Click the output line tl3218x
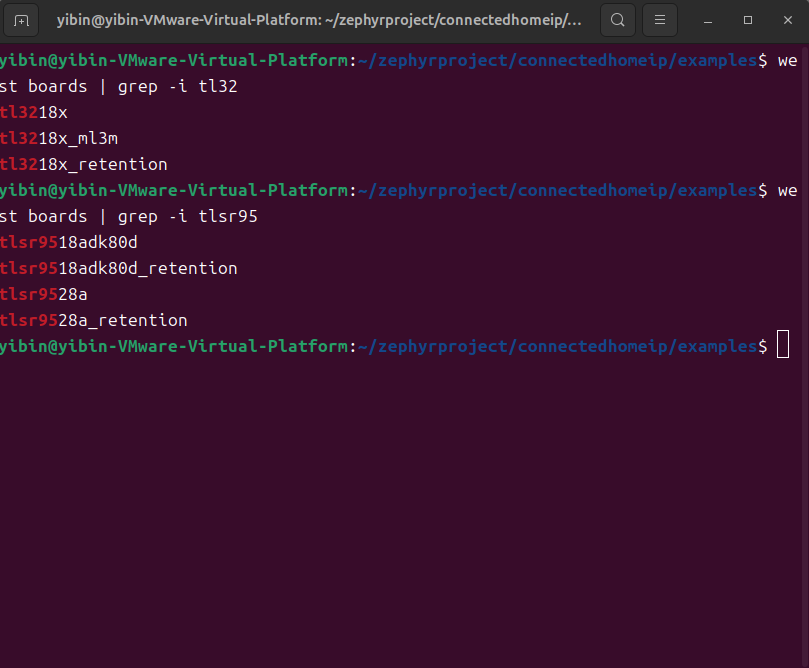The width and height of the screenshot is (809, 668). pyautogui.click(x=34, y=112)
